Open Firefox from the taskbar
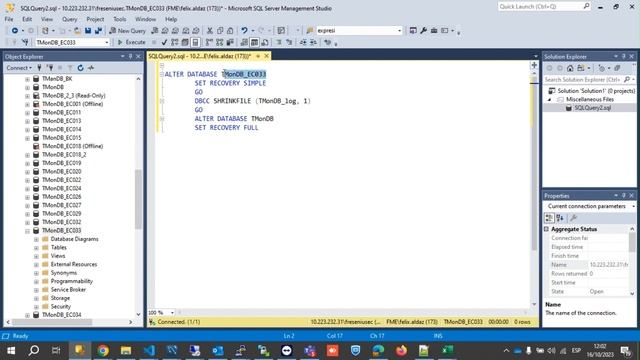This screenshot has width=640, height=360. 401,351
